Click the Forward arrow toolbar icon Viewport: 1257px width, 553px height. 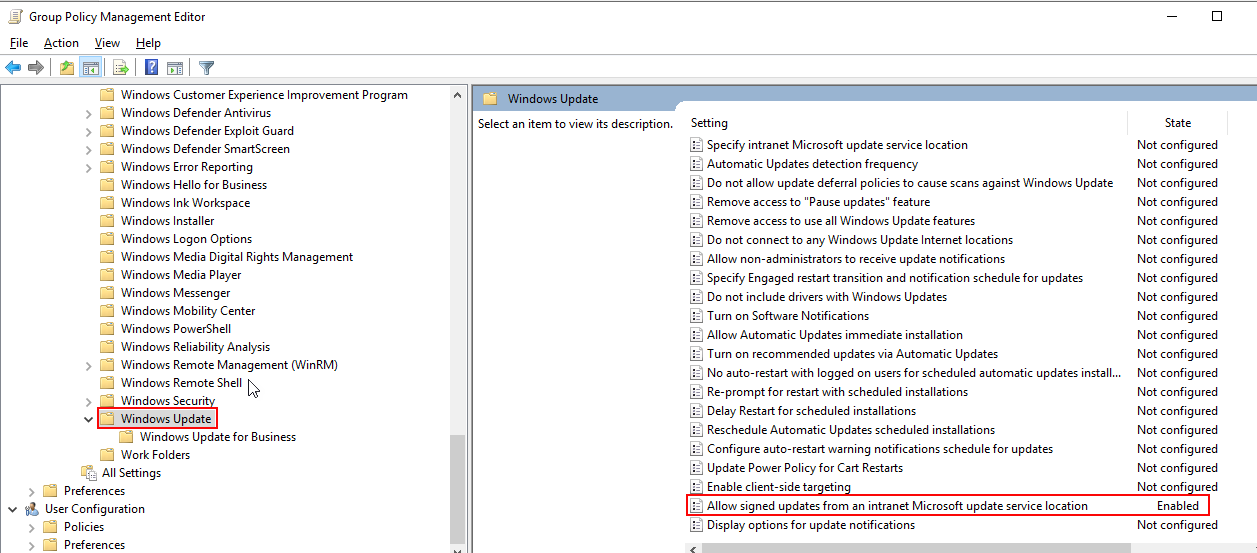[36, 68]
